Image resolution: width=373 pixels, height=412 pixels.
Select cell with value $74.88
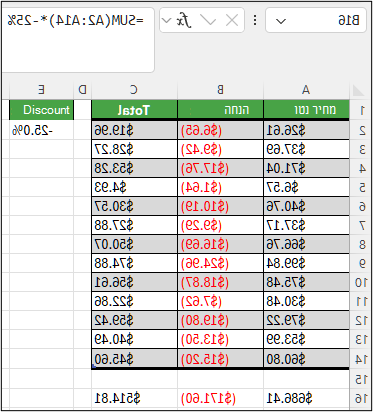134,263
